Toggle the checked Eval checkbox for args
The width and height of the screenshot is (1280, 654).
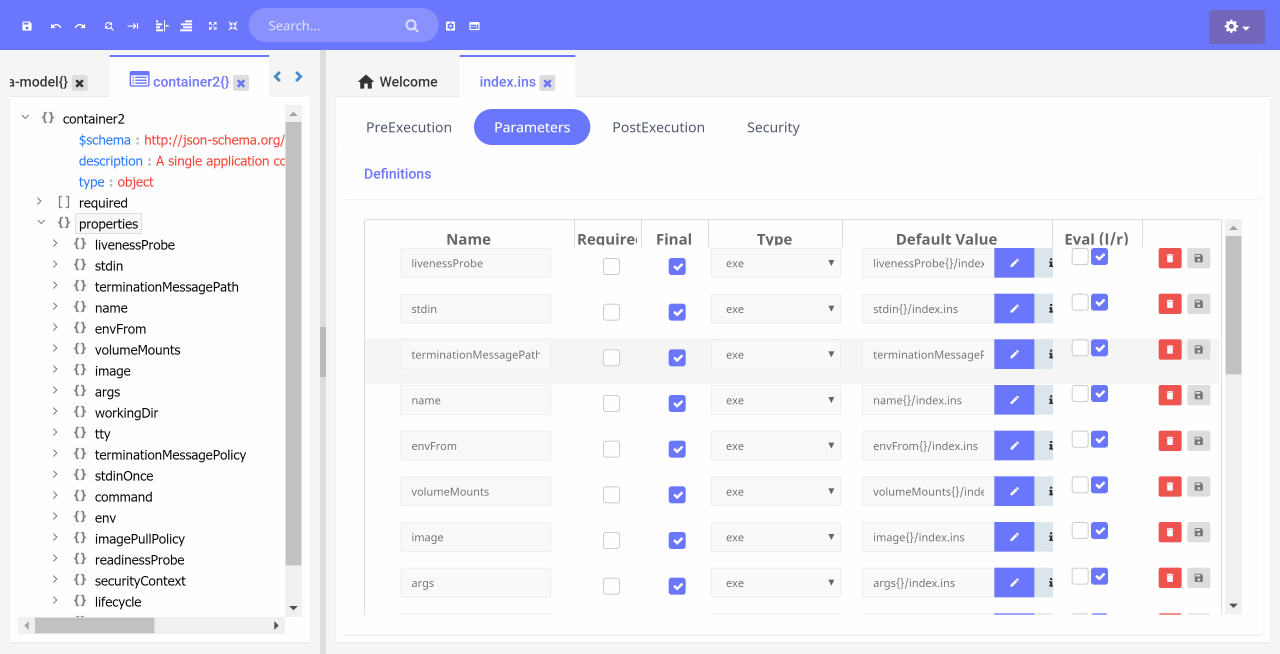pos(1100,576)
